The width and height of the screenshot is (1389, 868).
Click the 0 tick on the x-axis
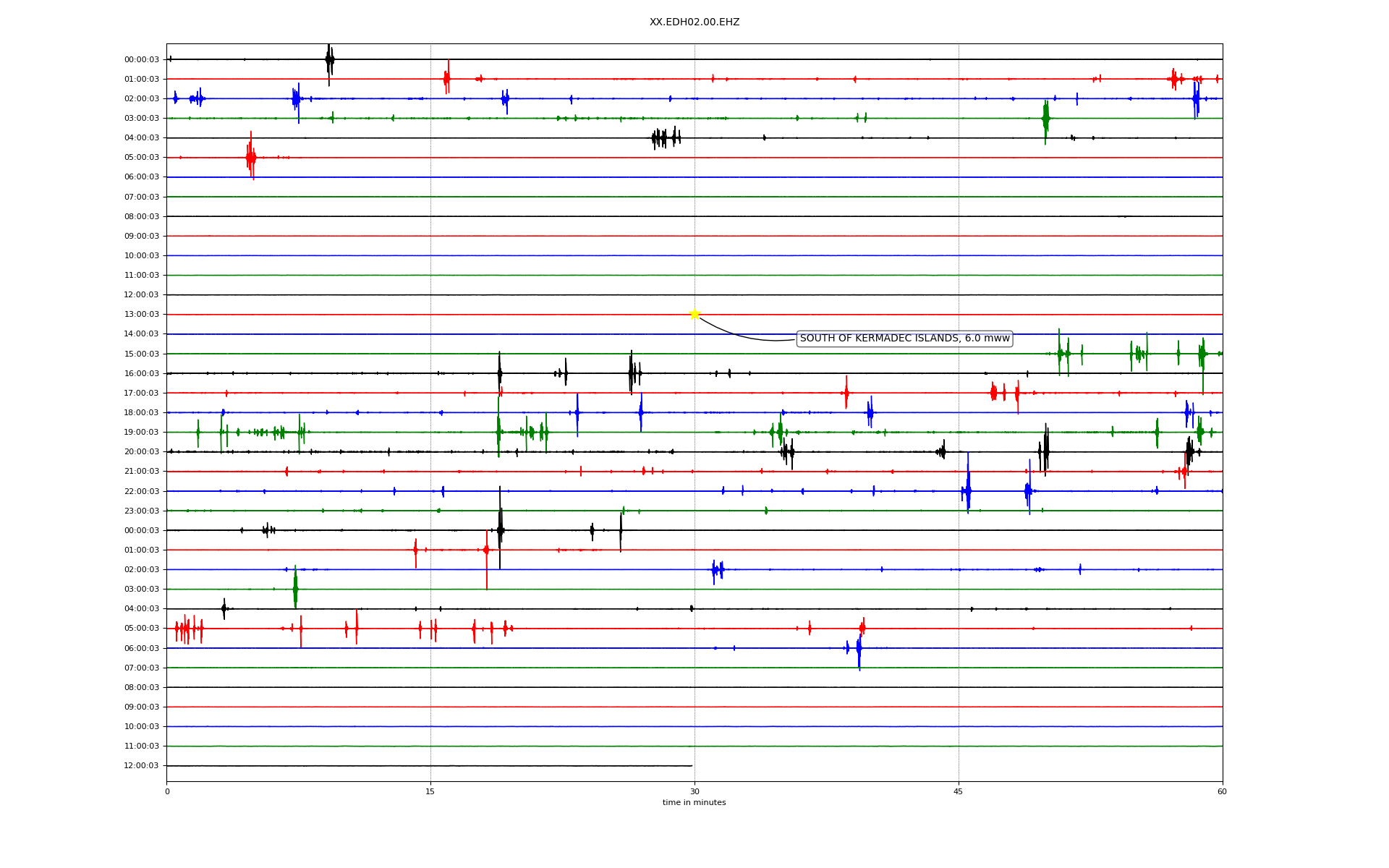coord(167,791)
